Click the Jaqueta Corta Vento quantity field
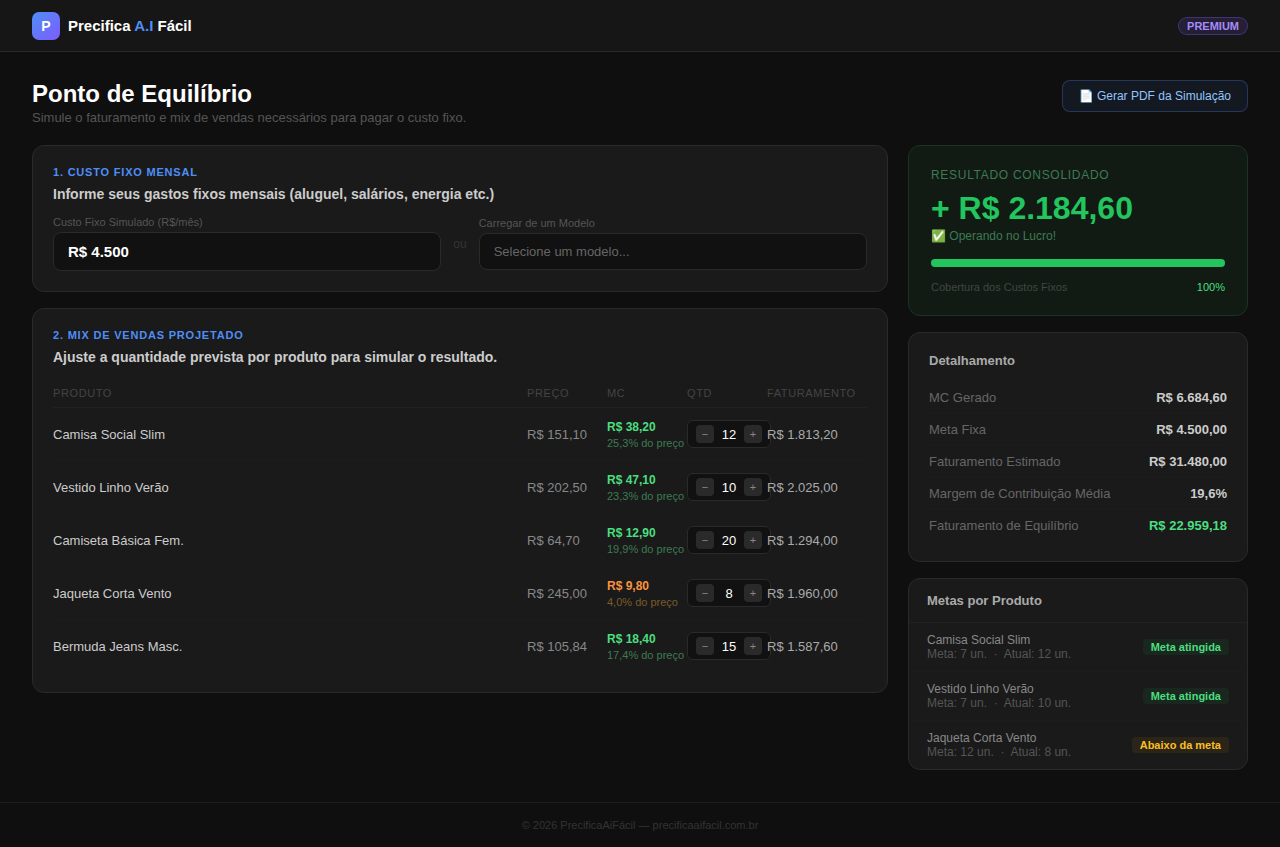 coord(729,593)
